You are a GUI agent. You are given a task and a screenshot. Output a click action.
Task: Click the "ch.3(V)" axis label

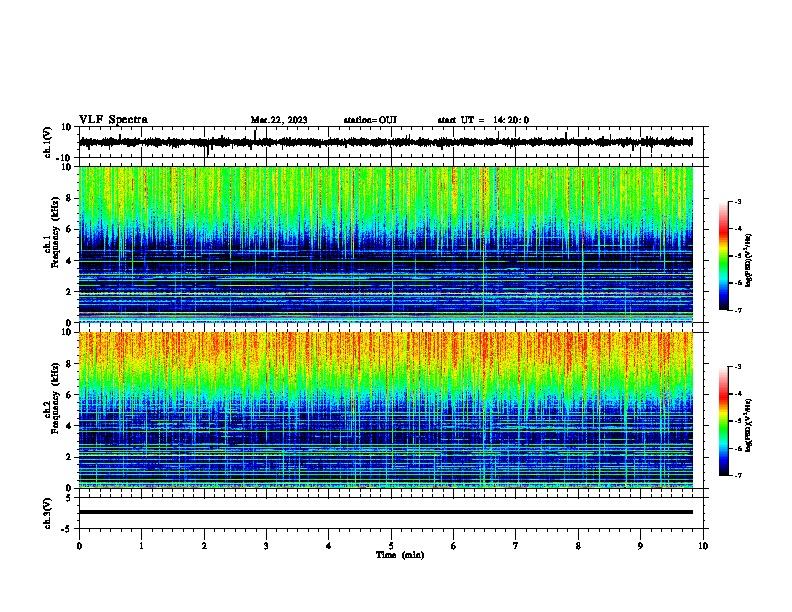pos(48,513)
